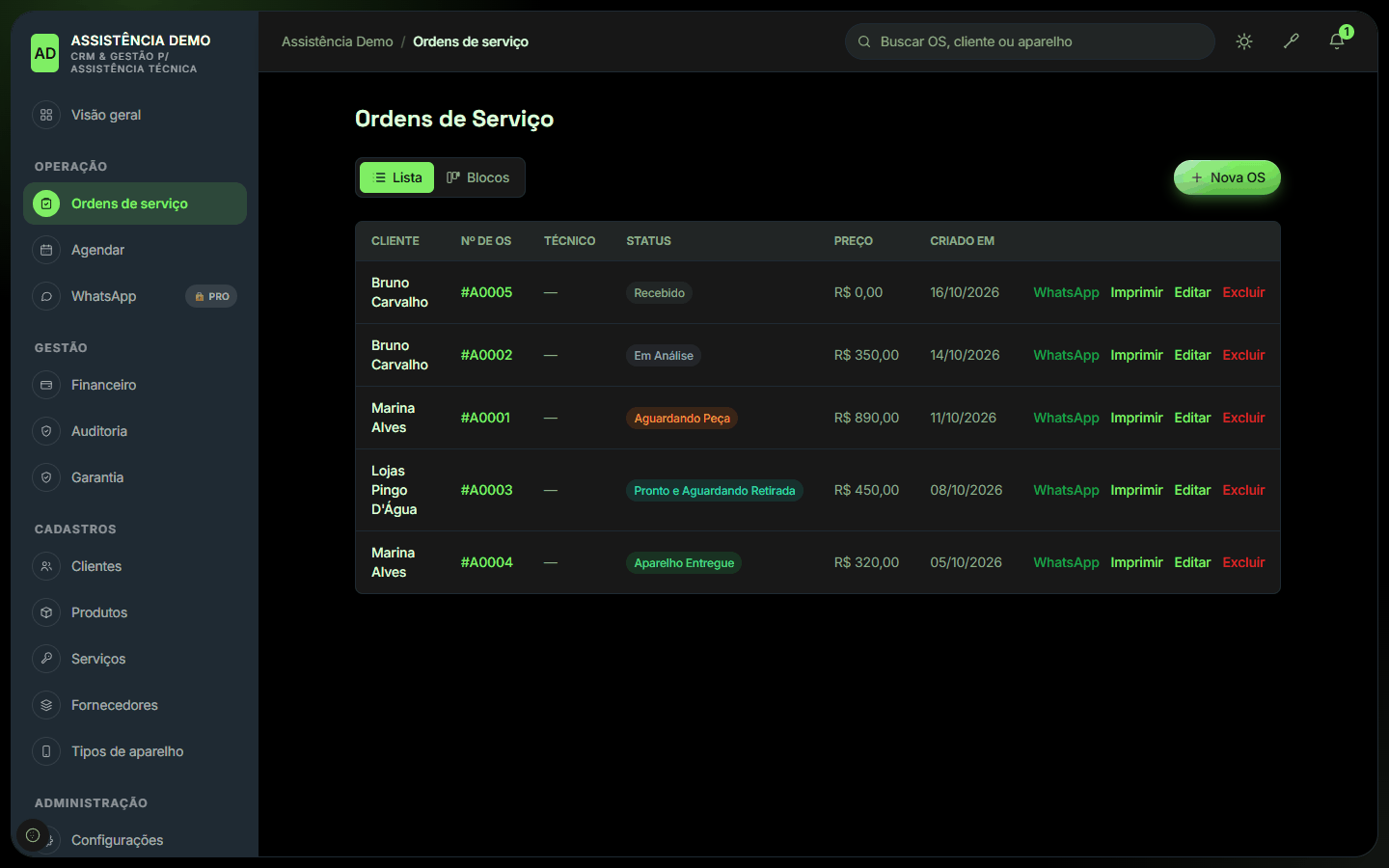Create a new order with Nova OS
This screenshot has height=868, width=1389.
1227,177
